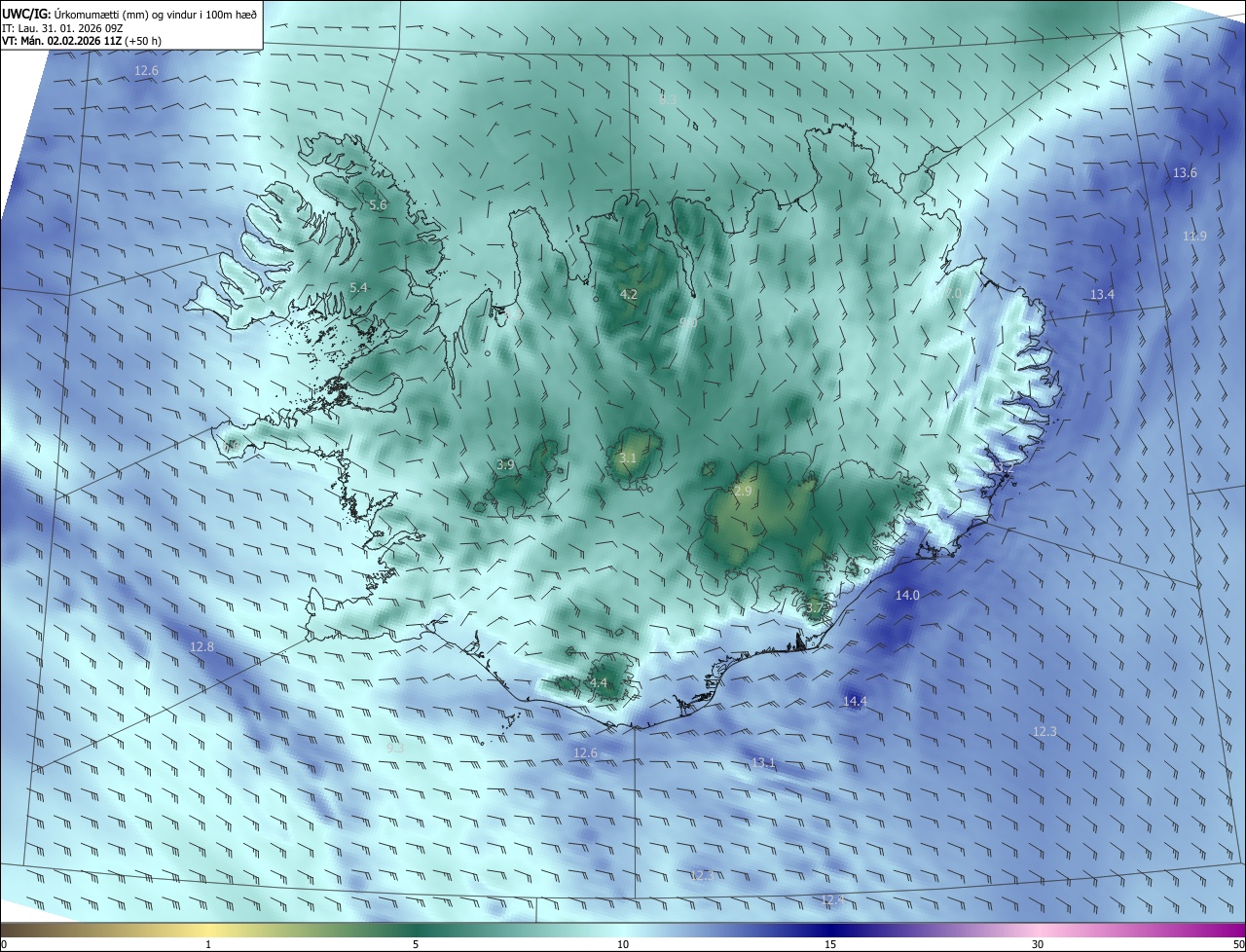Click the 4.4 value near the south coast
This screenshot has width=1246, height=952.
point(598,683)
